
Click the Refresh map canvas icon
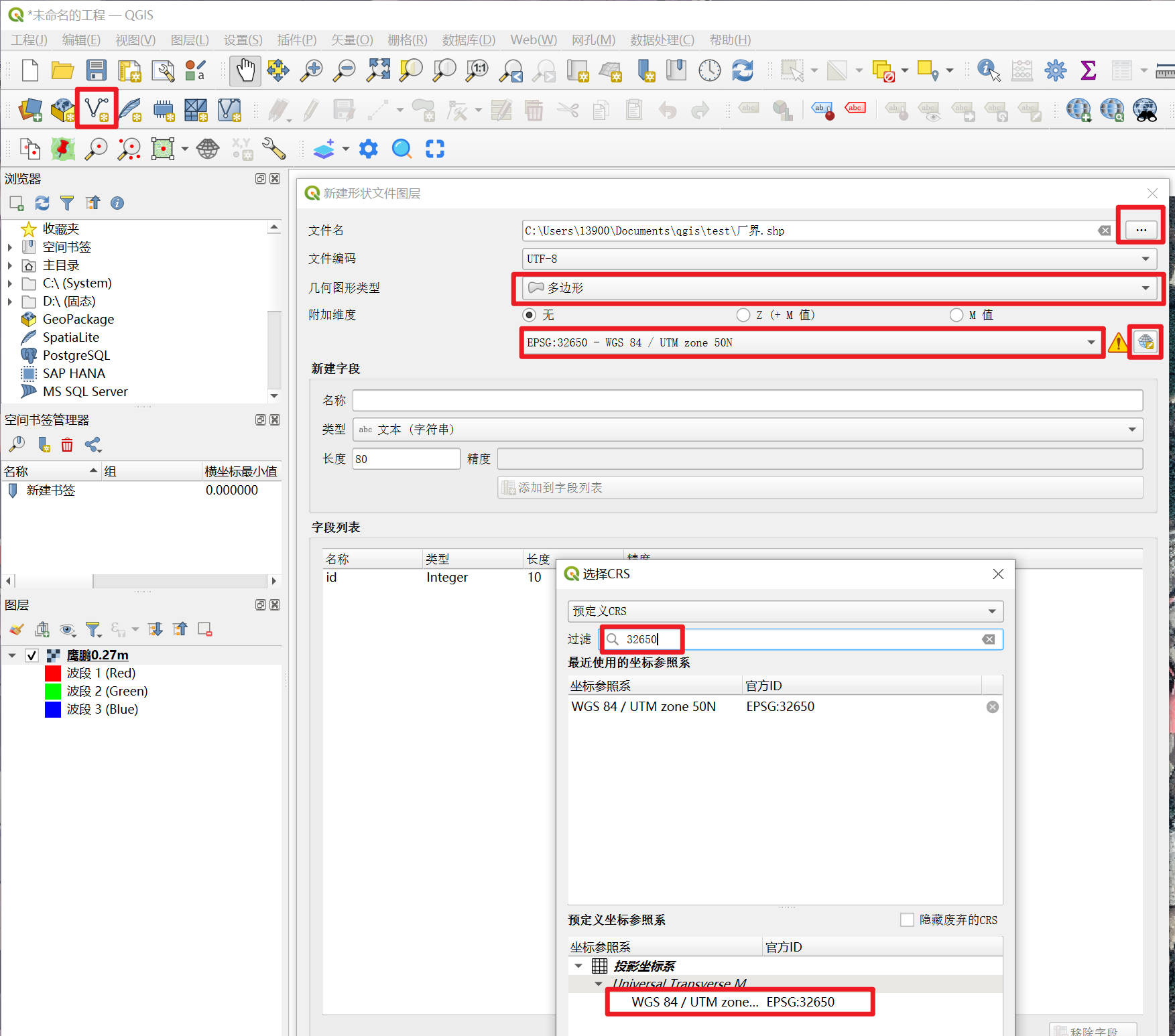743,70
